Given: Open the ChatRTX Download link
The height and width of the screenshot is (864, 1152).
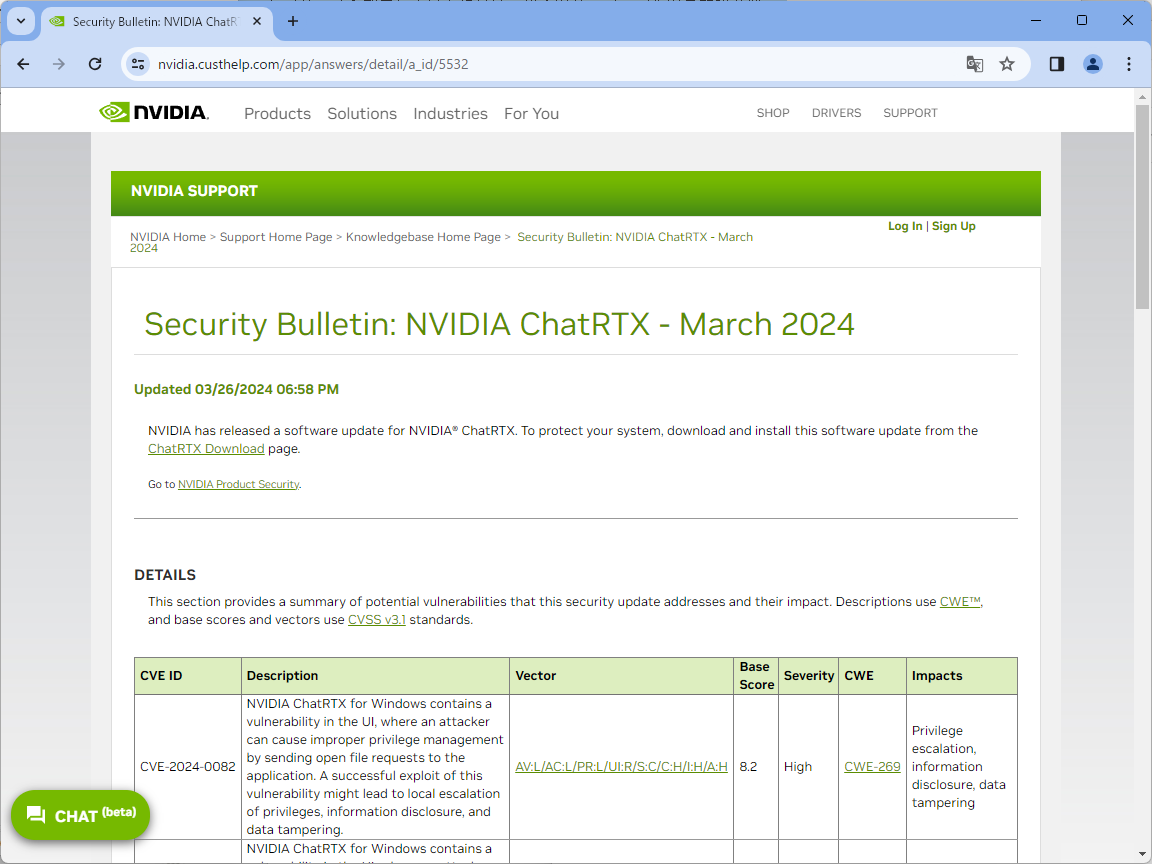Looking at the screenshot, I should coord(206,448).
